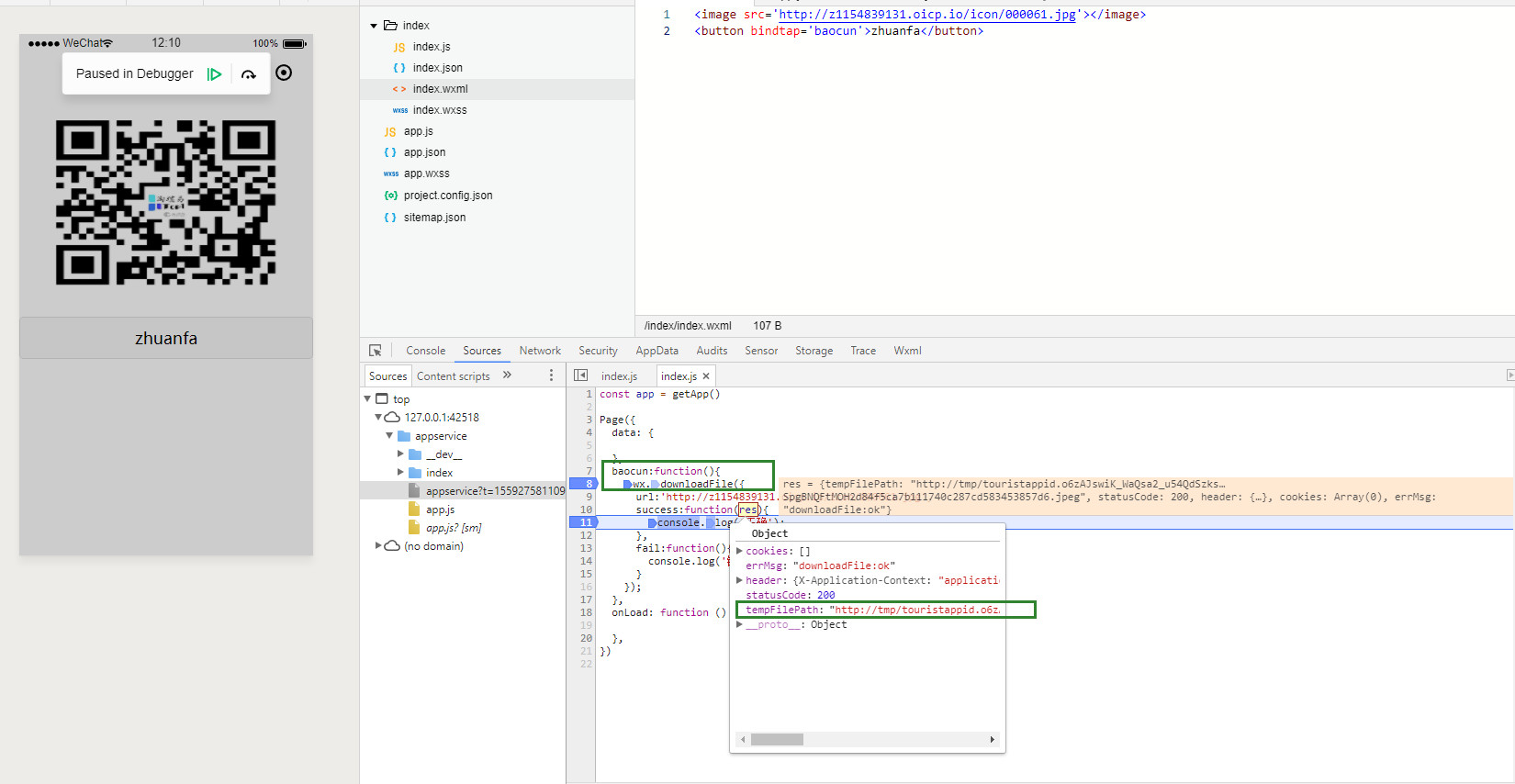
Task: Switch to the Audits tab
Action: [x=712, y=351]
